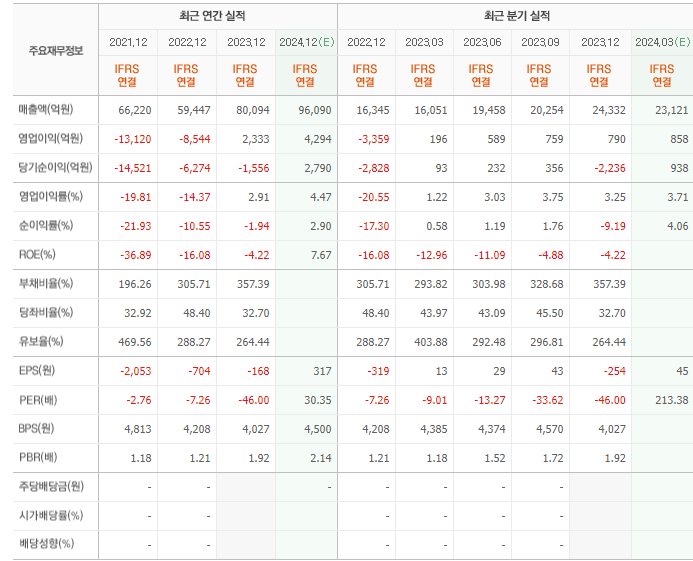
Task: Click the -19.81 operating margin value
Action: (136, 197)
